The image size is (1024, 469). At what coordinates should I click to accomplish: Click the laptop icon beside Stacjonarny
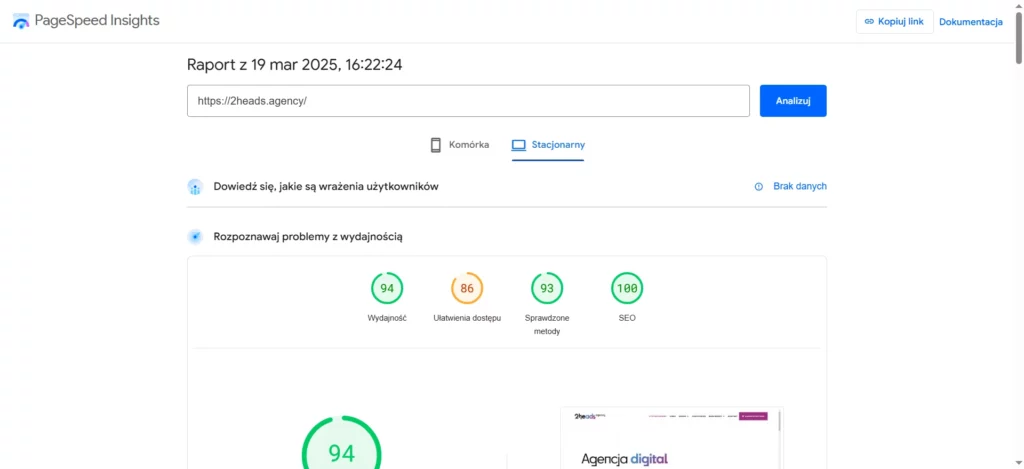tap(519, 145)
